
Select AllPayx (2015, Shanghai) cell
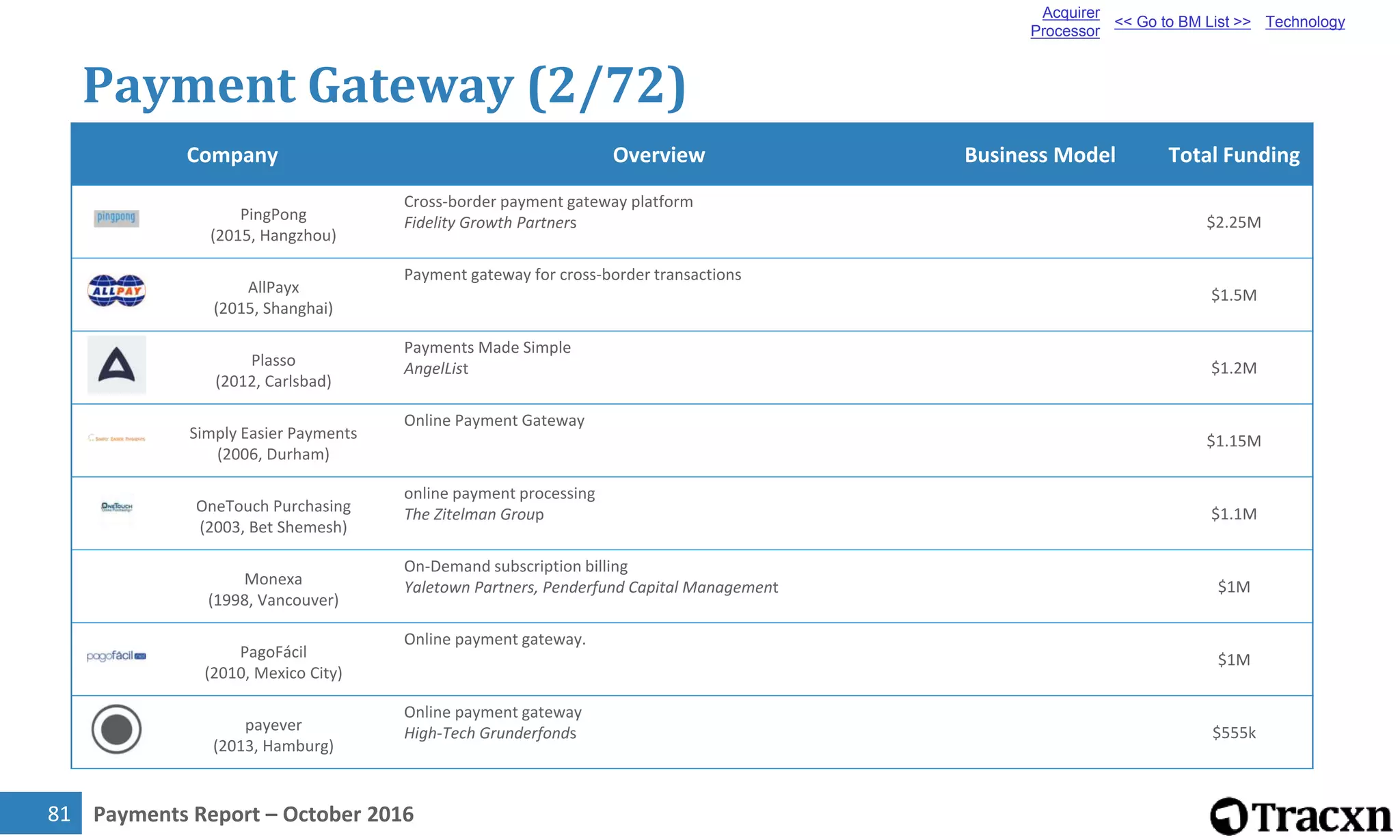click(273, 298)
